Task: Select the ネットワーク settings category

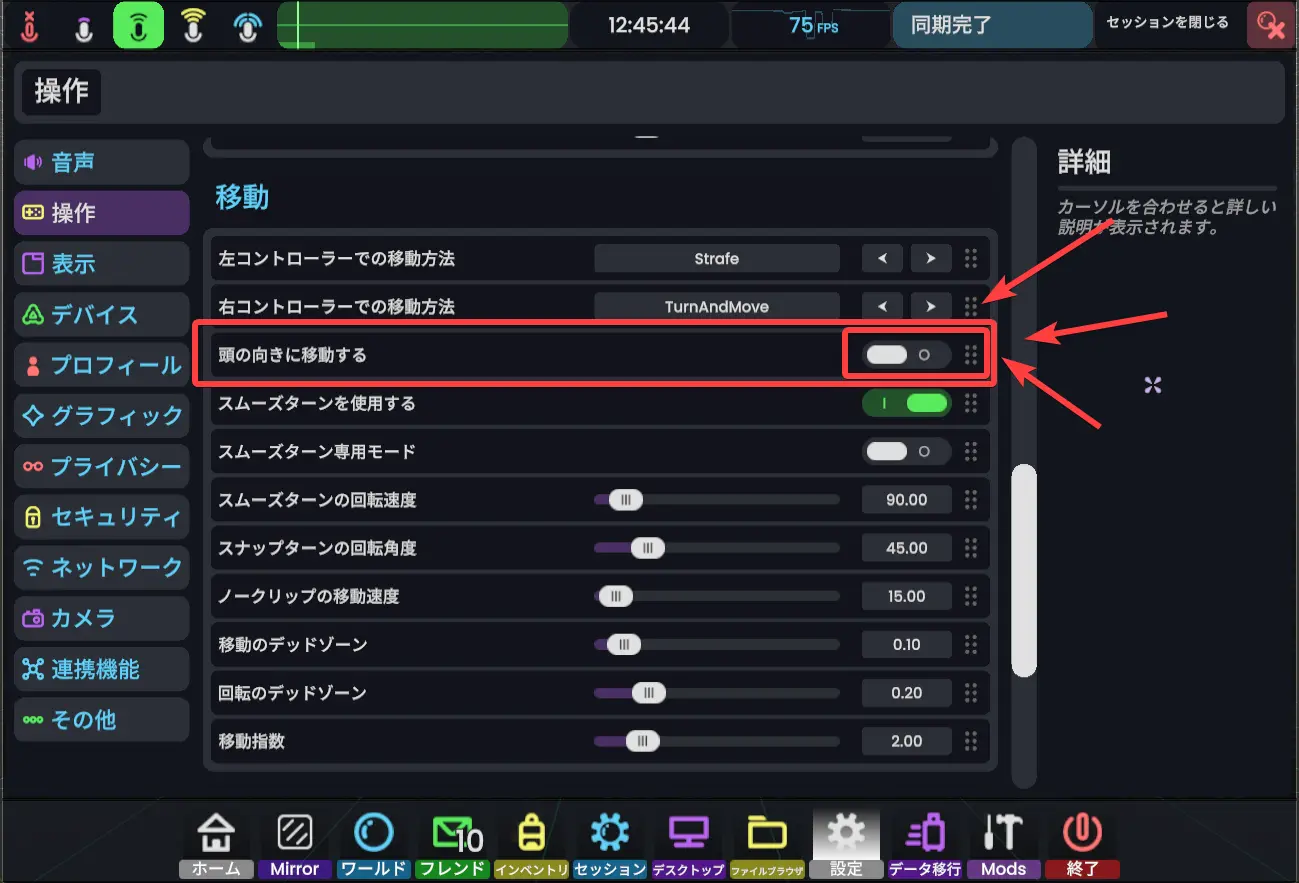Action: 101,567
